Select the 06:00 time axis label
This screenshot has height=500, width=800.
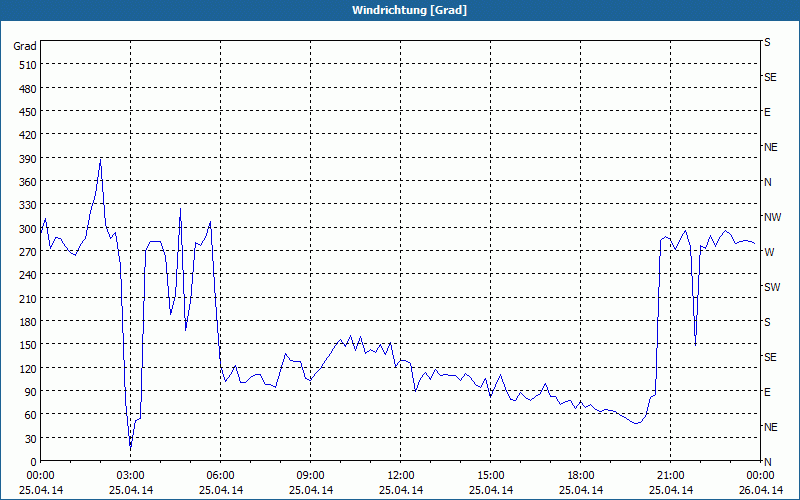[220, 476]
